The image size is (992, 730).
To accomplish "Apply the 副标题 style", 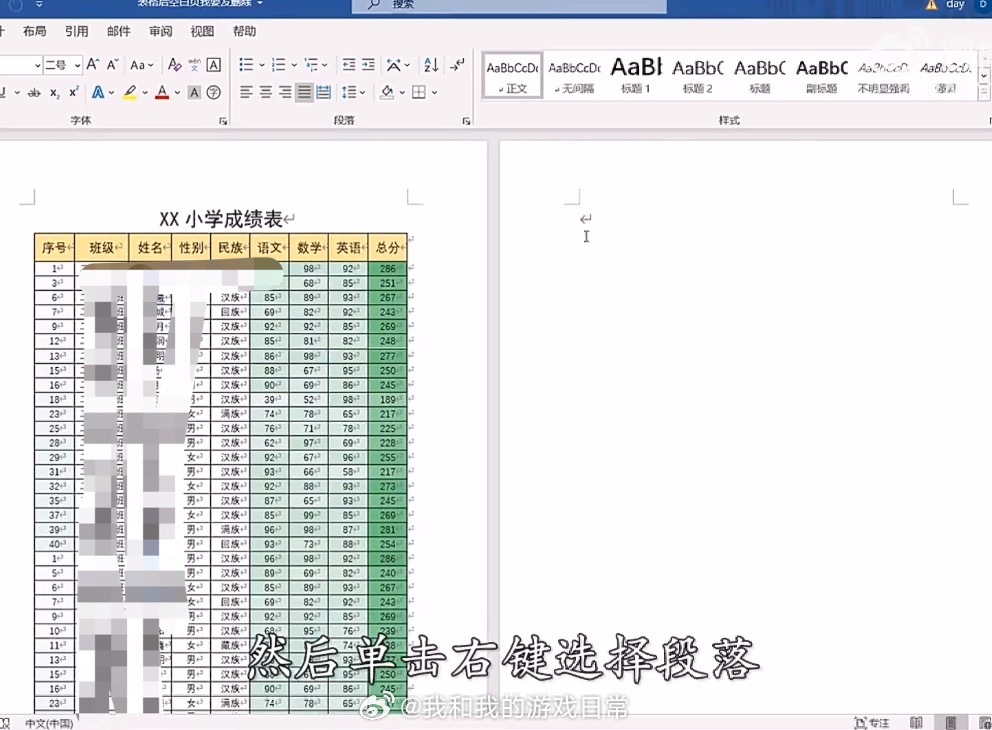I will pos(821,75).
